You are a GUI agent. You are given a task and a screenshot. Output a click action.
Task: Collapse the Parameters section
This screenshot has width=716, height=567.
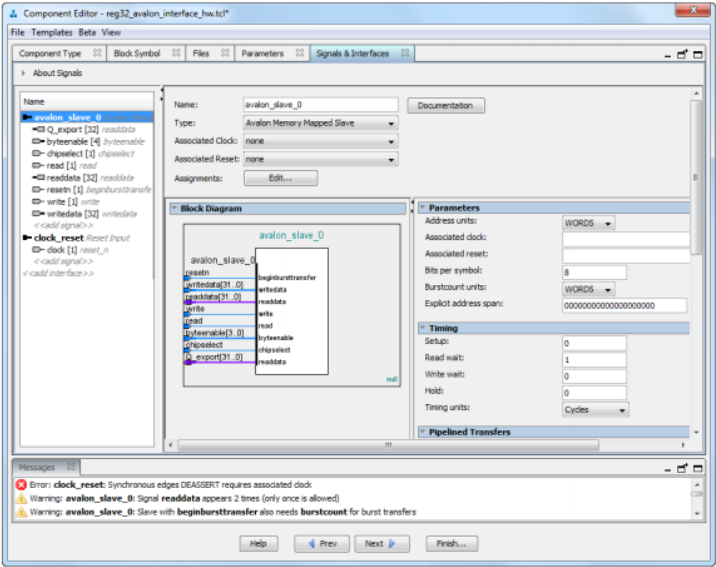(x=422, y=208)
